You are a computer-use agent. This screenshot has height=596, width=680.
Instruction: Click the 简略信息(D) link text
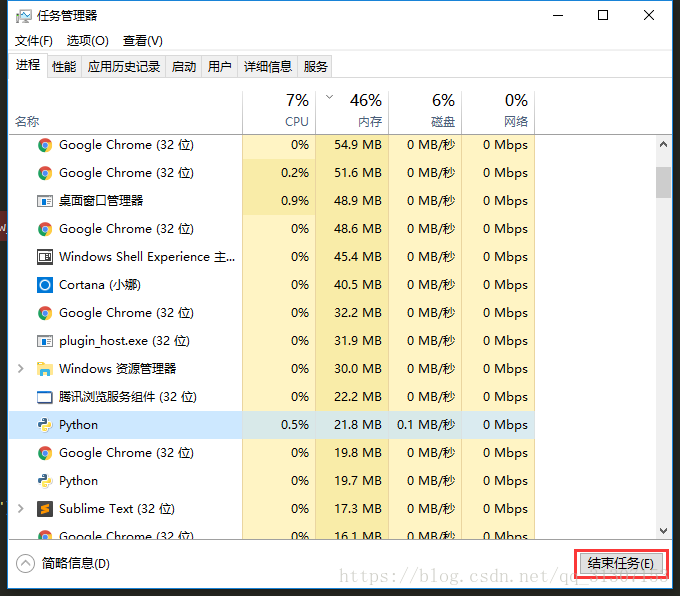click(x=75, y=563)
